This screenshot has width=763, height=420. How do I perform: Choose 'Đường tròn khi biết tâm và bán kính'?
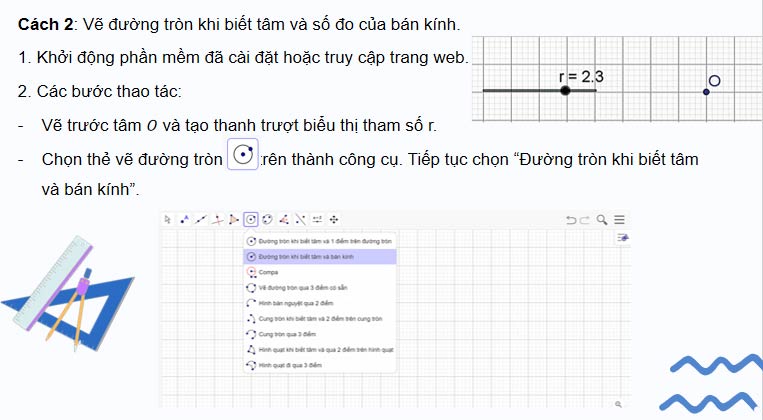[x=320, y=256]
